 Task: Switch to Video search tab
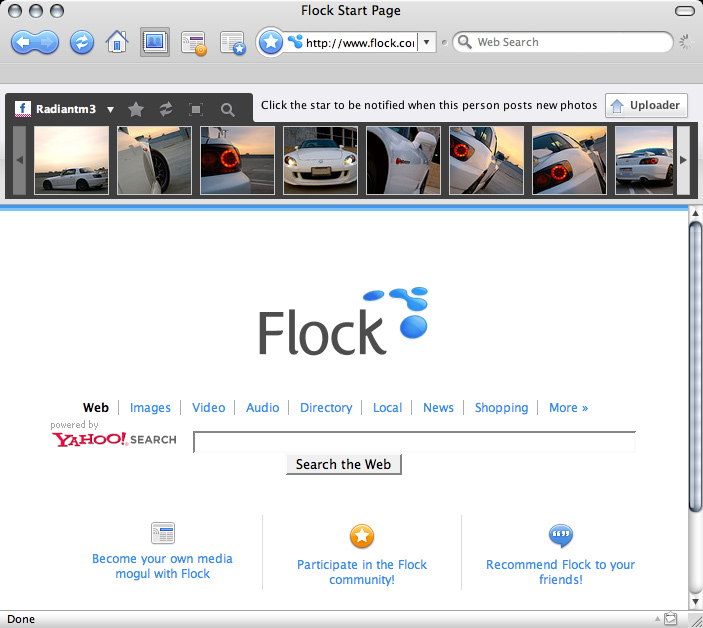[x=208, y=407]
